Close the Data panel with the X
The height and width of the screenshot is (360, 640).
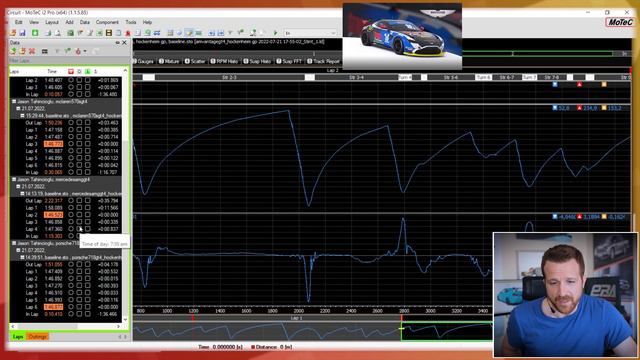pos(124,42)
